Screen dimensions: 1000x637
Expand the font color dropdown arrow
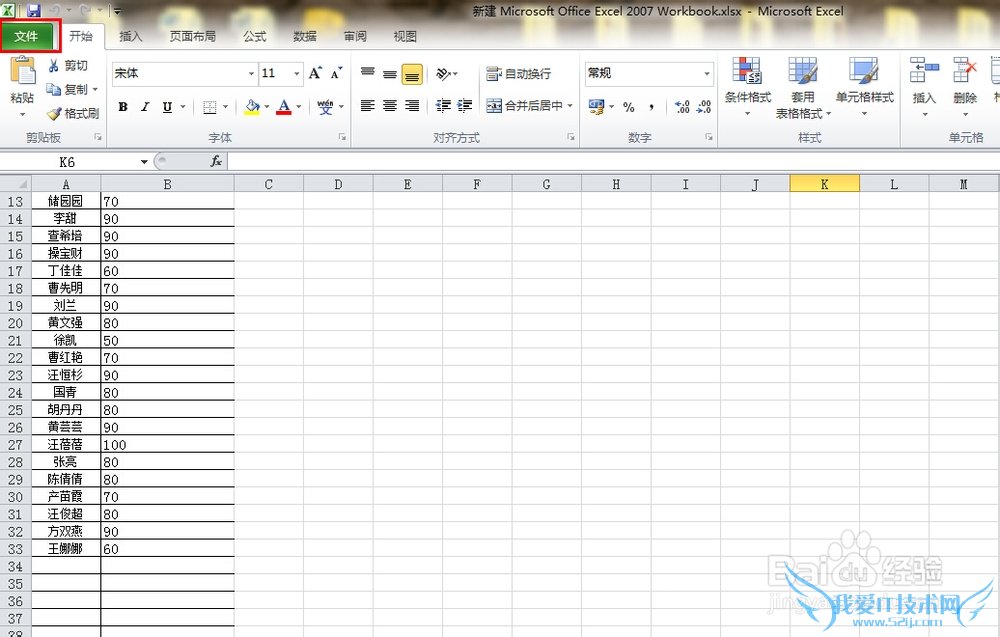coord(298,107)
